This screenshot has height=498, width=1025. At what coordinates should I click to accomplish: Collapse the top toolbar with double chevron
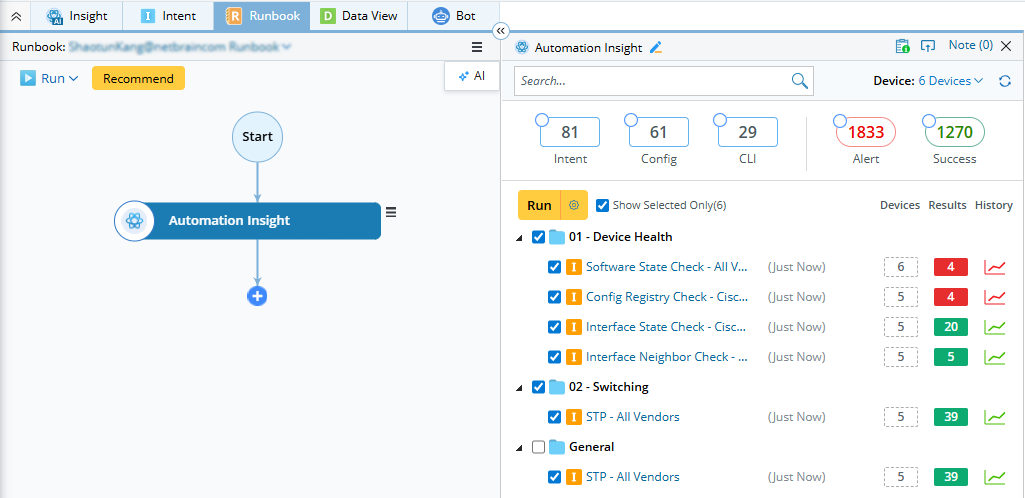16,16
